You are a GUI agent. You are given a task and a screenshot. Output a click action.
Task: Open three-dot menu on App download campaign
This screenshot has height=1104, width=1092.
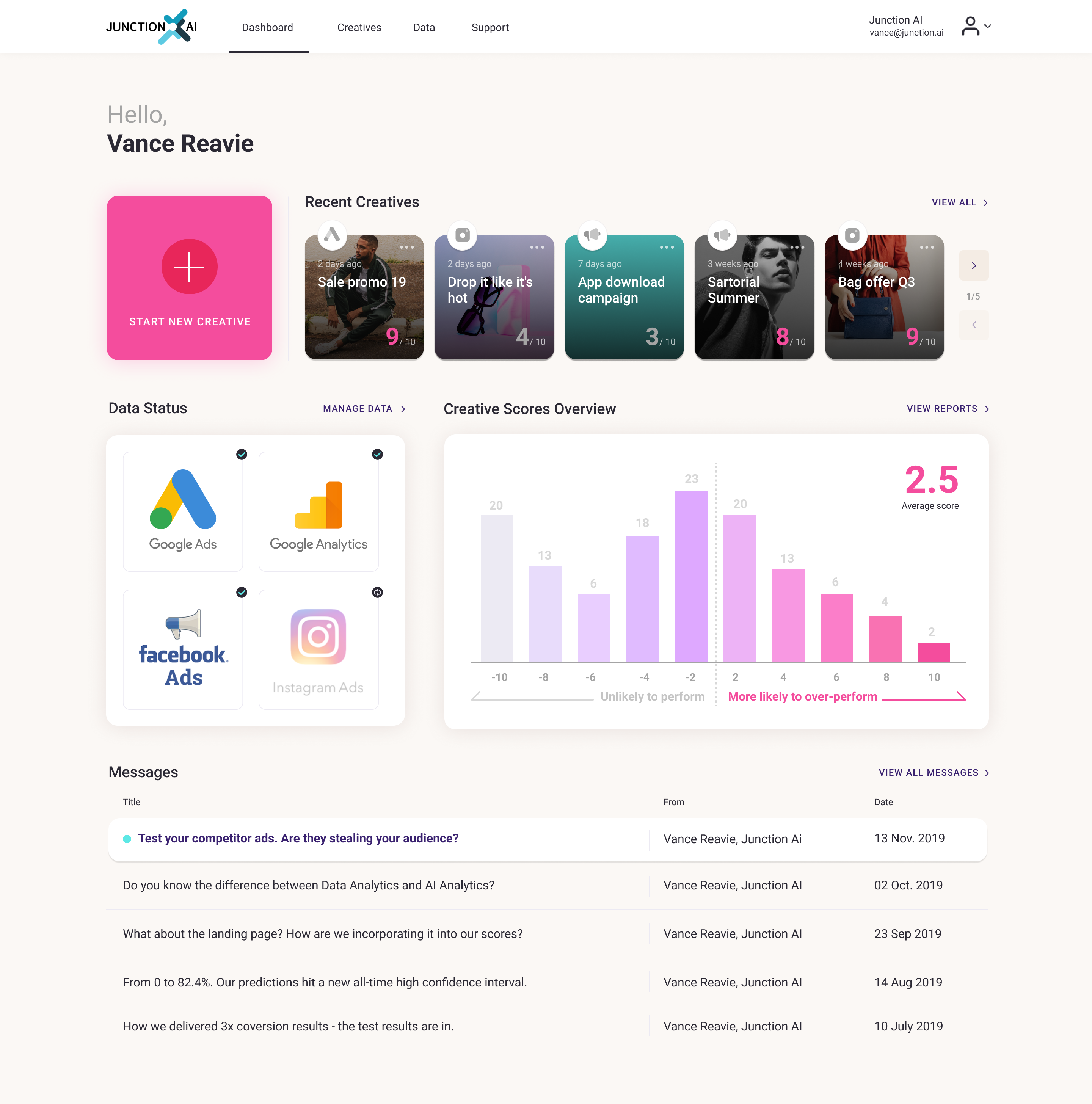pyautogui.click(x=667, y=248)
